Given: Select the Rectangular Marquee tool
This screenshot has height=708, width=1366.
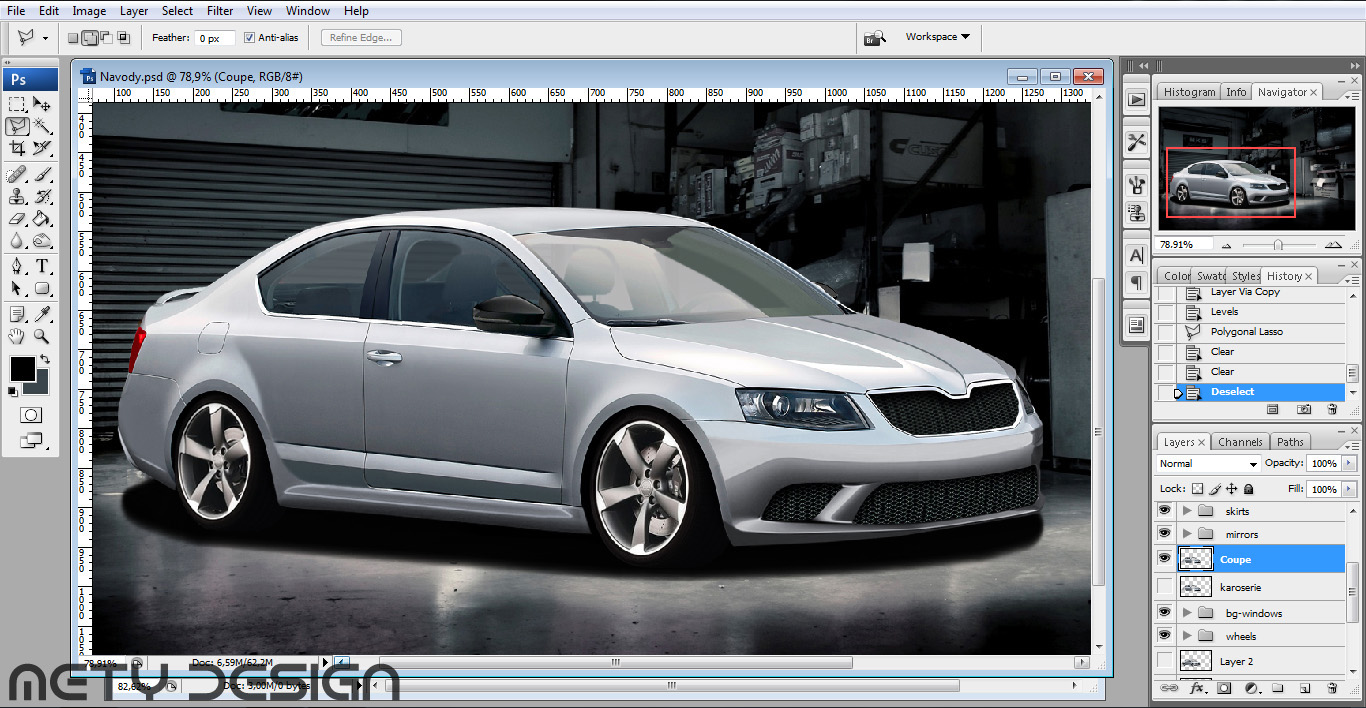Looking at the screenshot, I should (x=17, y=104).
